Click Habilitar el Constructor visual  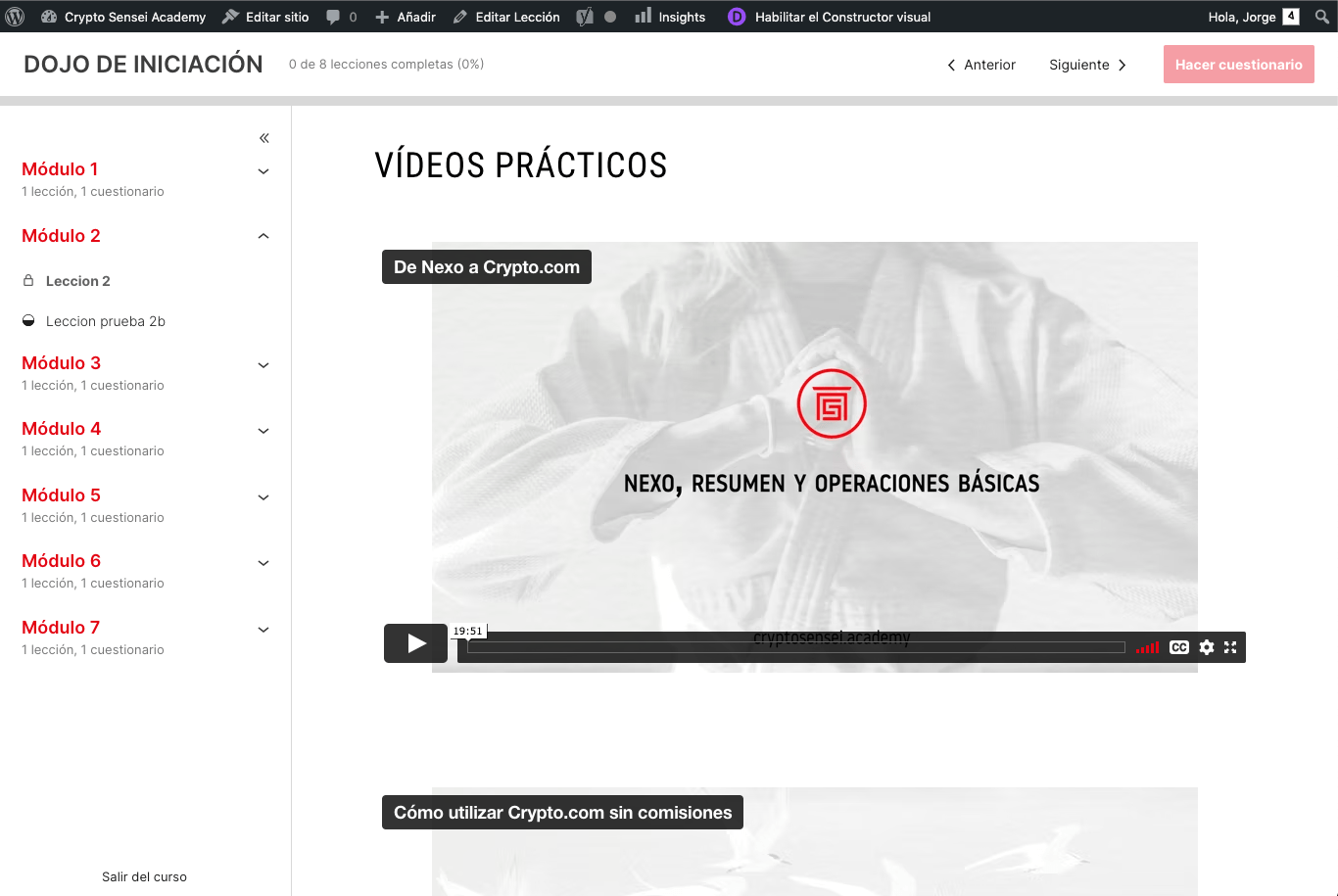click(842, 17)
